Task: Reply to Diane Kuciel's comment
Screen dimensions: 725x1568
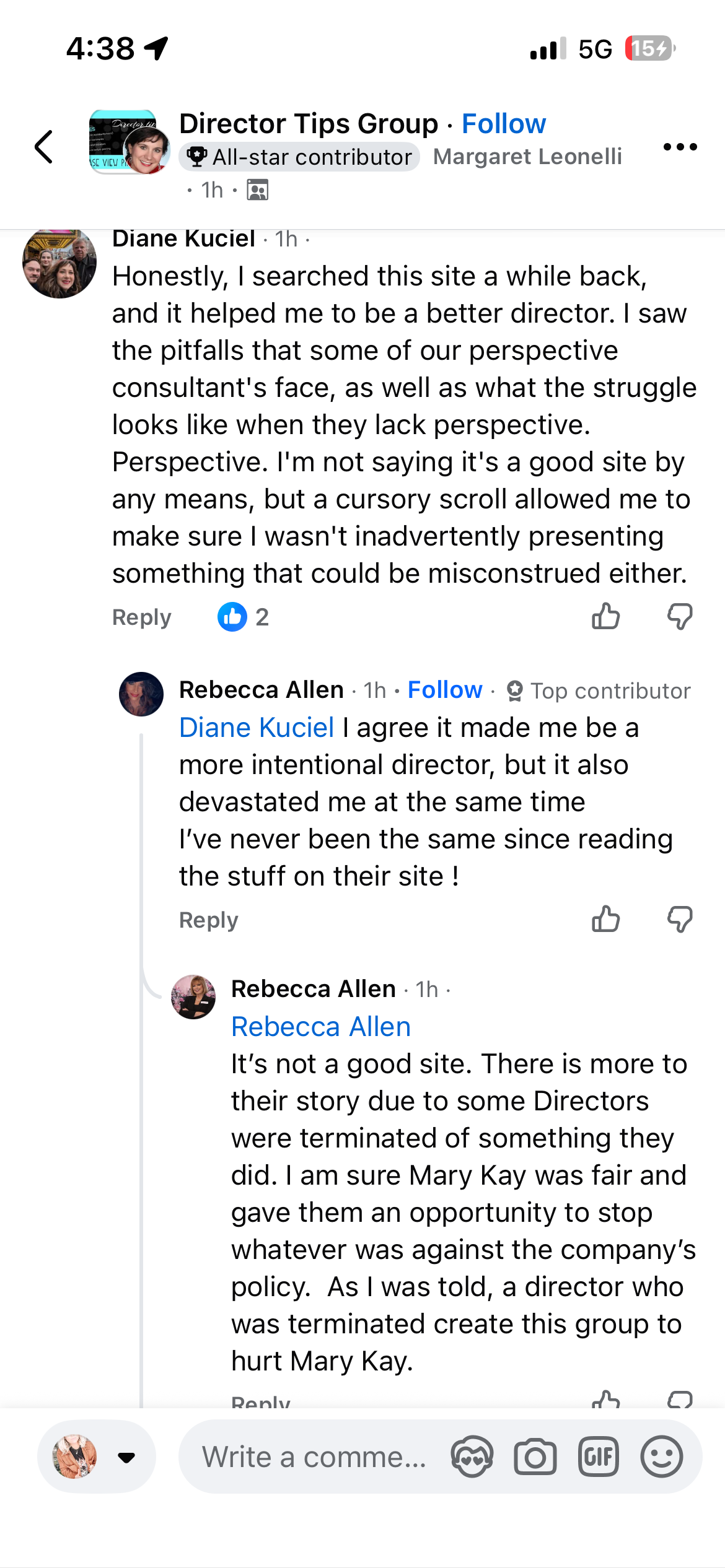Action: pyautogui.click(x=141, y=617)
